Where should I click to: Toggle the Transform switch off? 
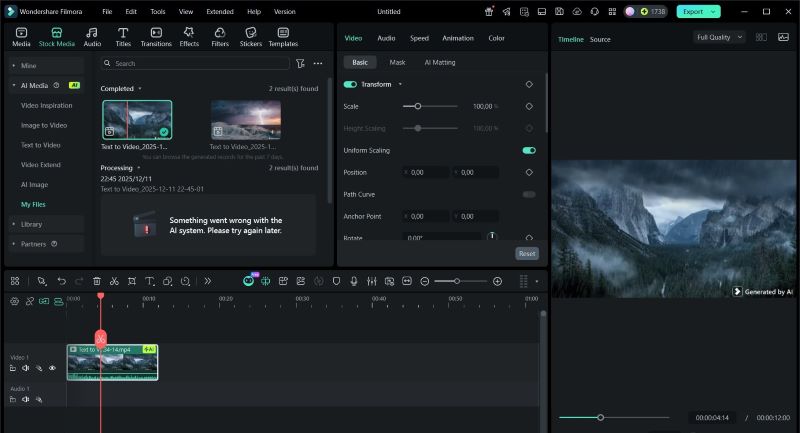pyautogui.click(x=350, y=84)
